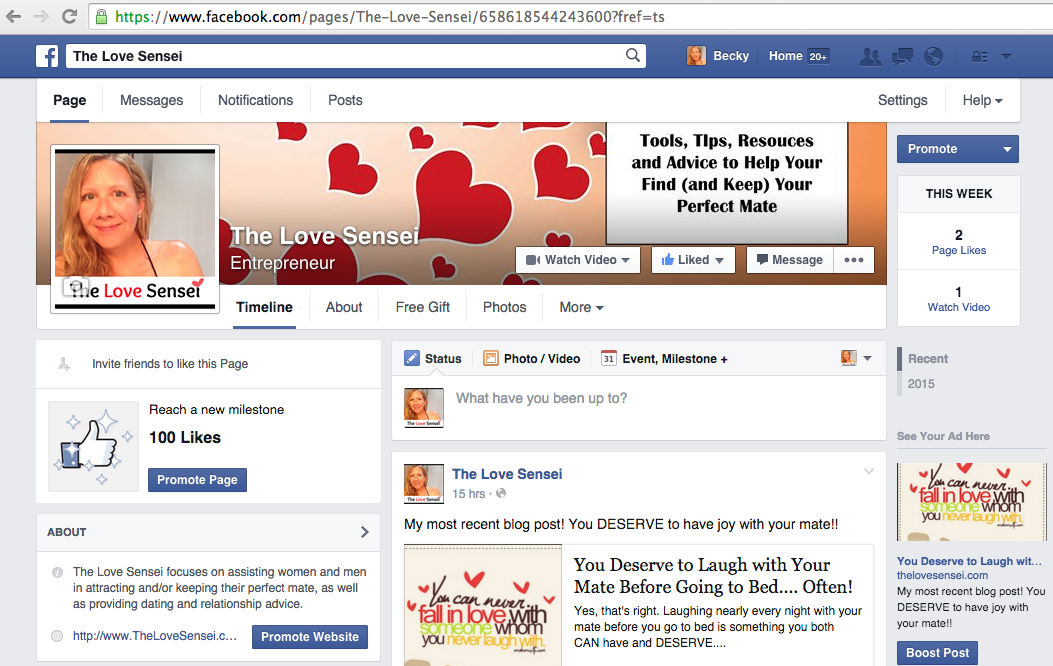1053x666 pixels.
Task: Open the page profile picture
Action: pos(135,229)
